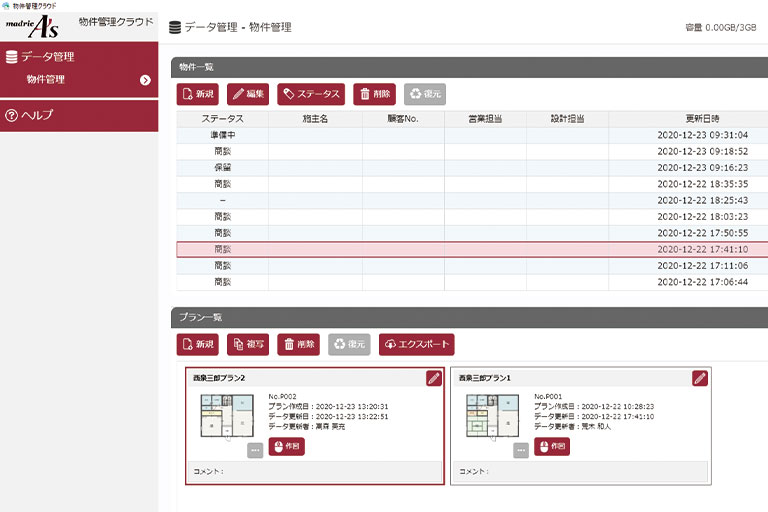Screen dimensions: 768x512
Task: Click 準備中 status cell
Action: (222, 135)
